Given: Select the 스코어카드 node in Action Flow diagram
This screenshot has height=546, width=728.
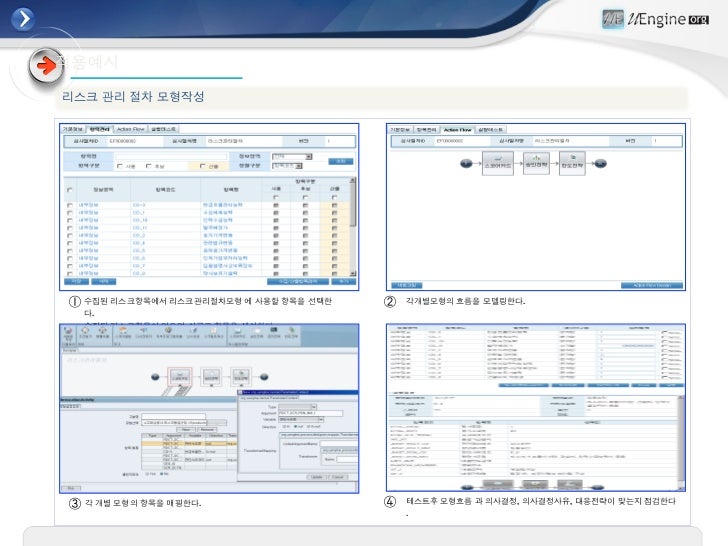Looking at the screenshot, I should click(498, 163).
